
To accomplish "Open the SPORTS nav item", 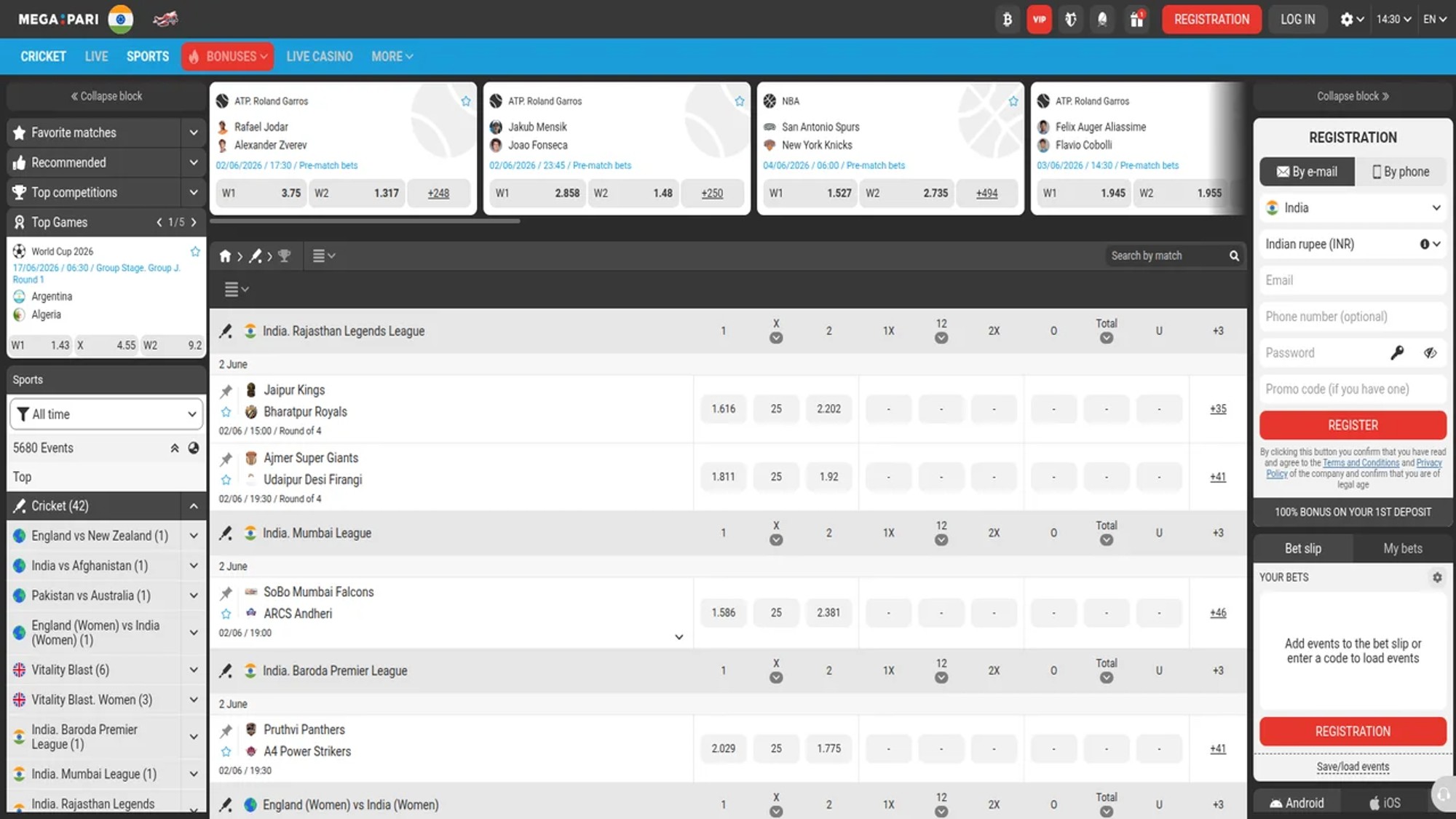I will tap(148, 57).
